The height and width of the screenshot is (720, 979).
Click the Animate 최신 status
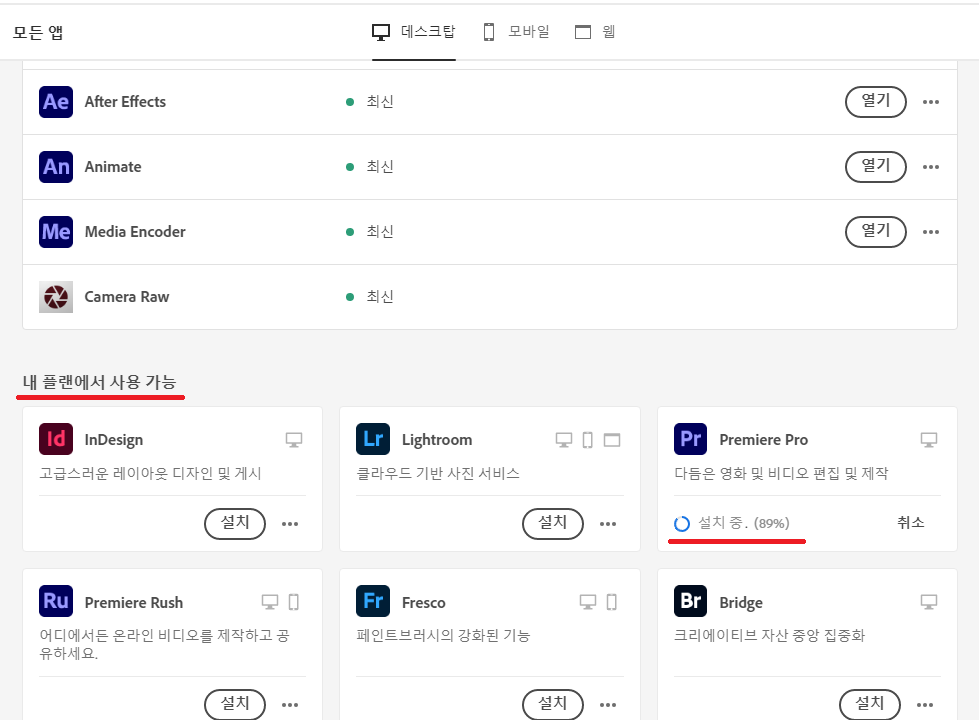[x=380, y=167]
